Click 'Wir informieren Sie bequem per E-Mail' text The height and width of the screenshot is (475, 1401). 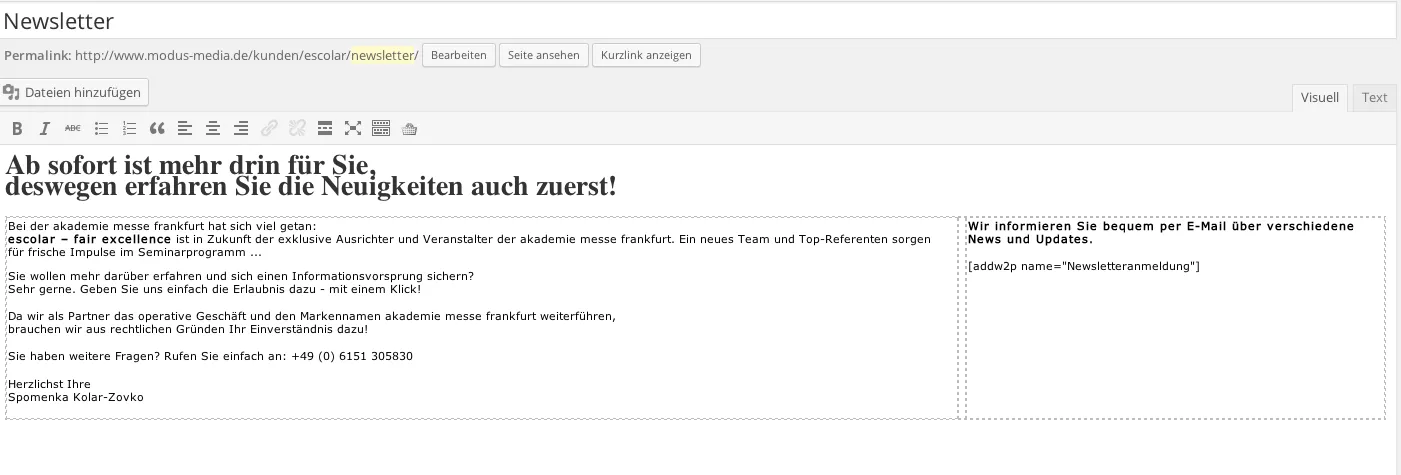tap(1161, 233)
